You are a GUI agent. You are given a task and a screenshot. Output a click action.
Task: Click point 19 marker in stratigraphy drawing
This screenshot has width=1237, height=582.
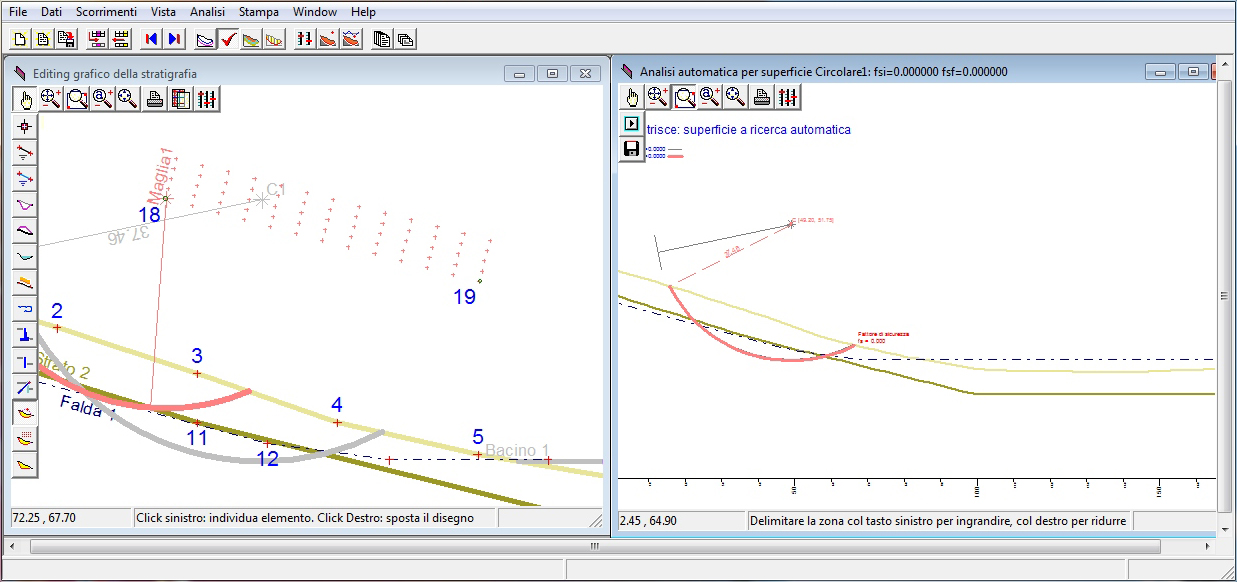(x=480, y=281)
